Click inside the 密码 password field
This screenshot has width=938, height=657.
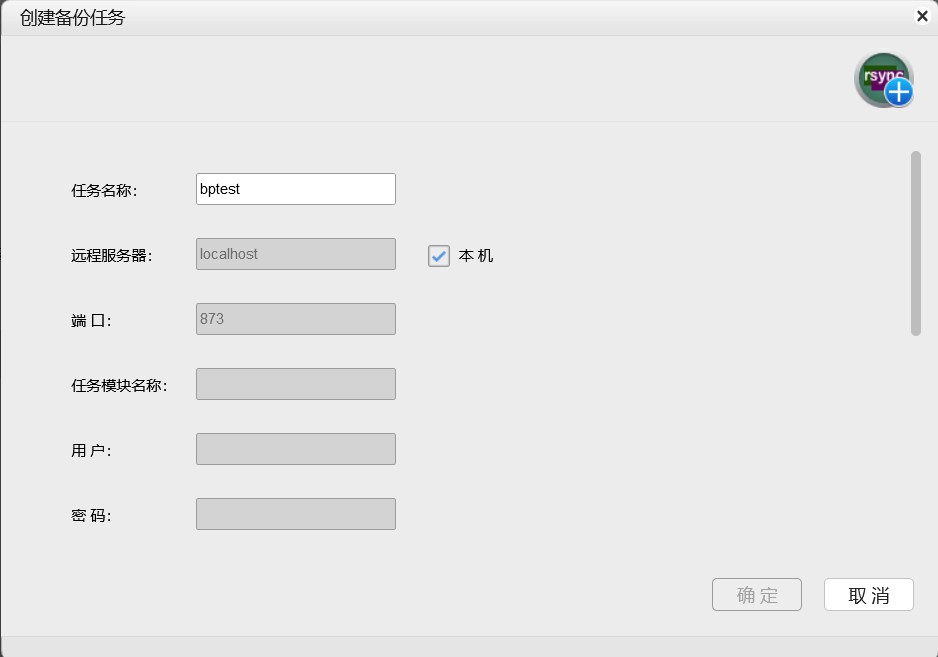tap(295, 513)
